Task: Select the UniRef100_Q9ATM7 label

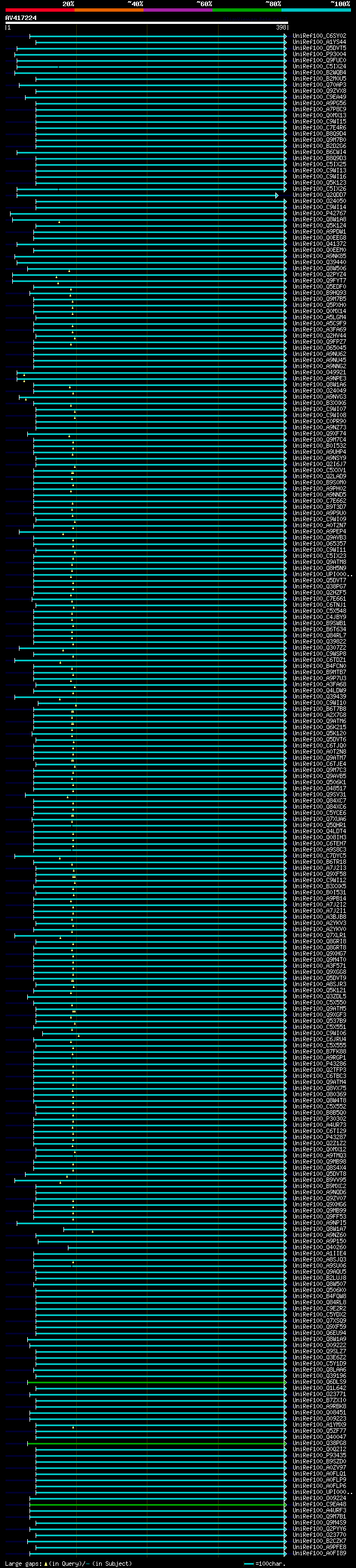Action: 319,758
